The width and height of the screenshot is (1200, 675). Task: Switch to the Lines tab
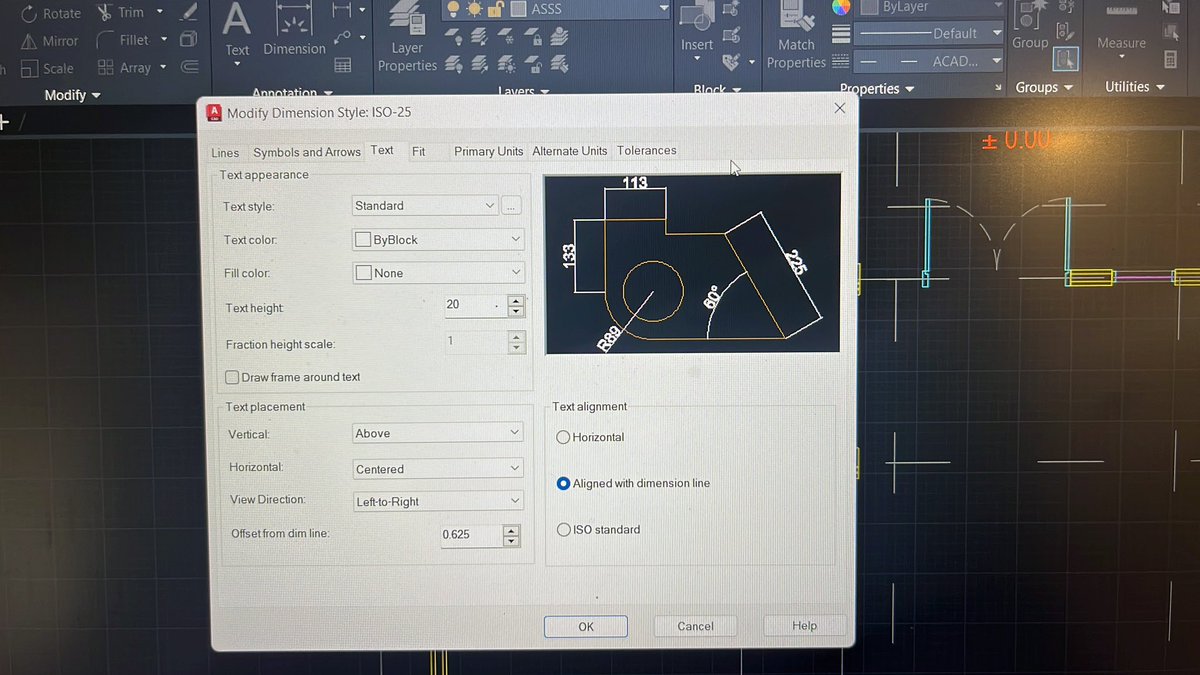click(225, 153)
